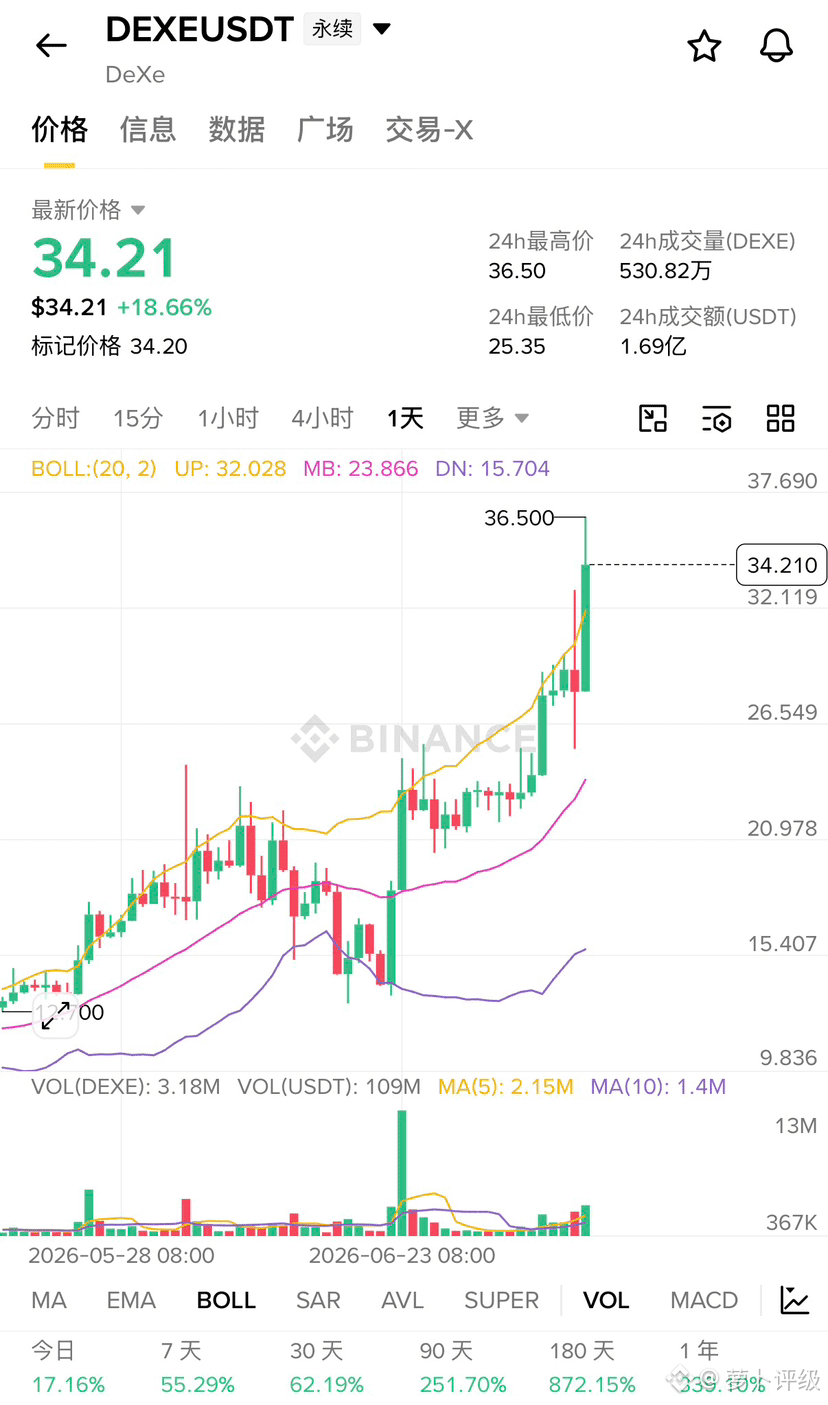Tap the 24h成交量 530.82万 value
Image resolution: width=828 pixels, height=1405 pixels.
click(666, 272)
